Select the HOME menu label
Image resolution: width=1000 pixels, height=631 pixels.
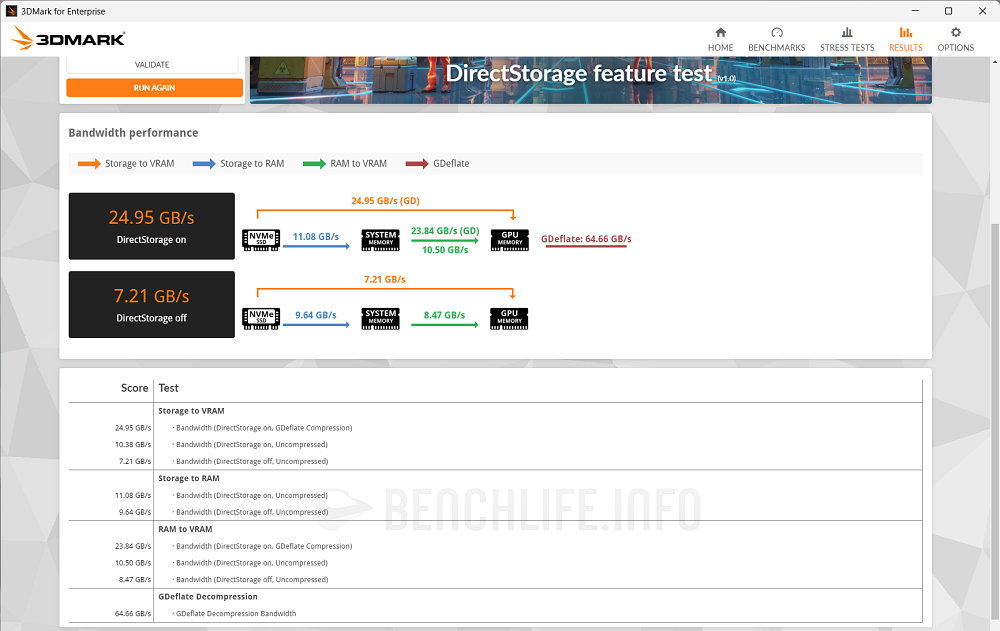point(720,47)
